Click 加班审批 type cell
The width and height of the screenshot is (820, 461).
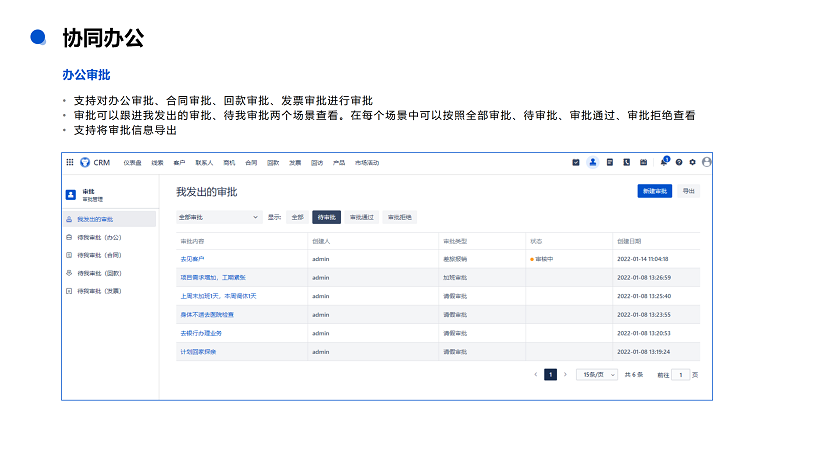pyautogui.click(x=455, y=278)
